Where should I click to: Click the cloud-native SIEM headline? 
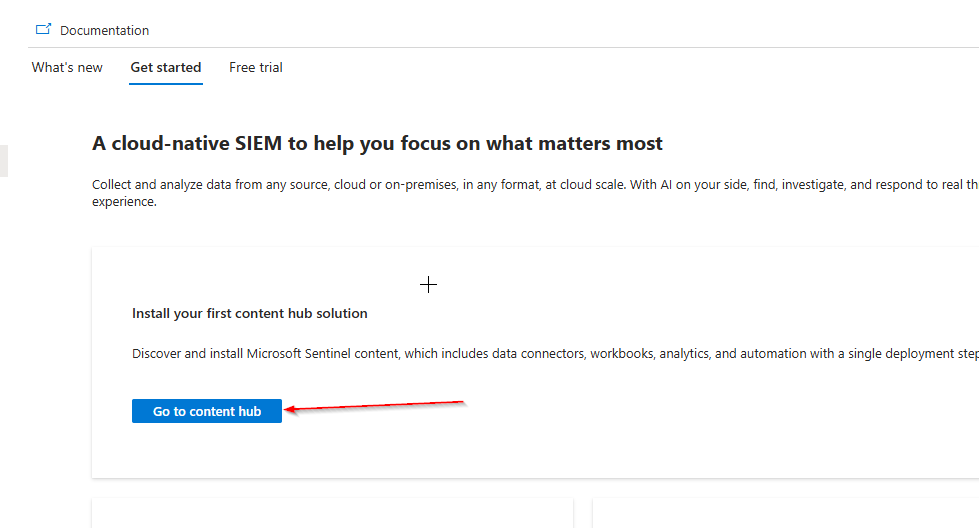[x=377, y=144]
